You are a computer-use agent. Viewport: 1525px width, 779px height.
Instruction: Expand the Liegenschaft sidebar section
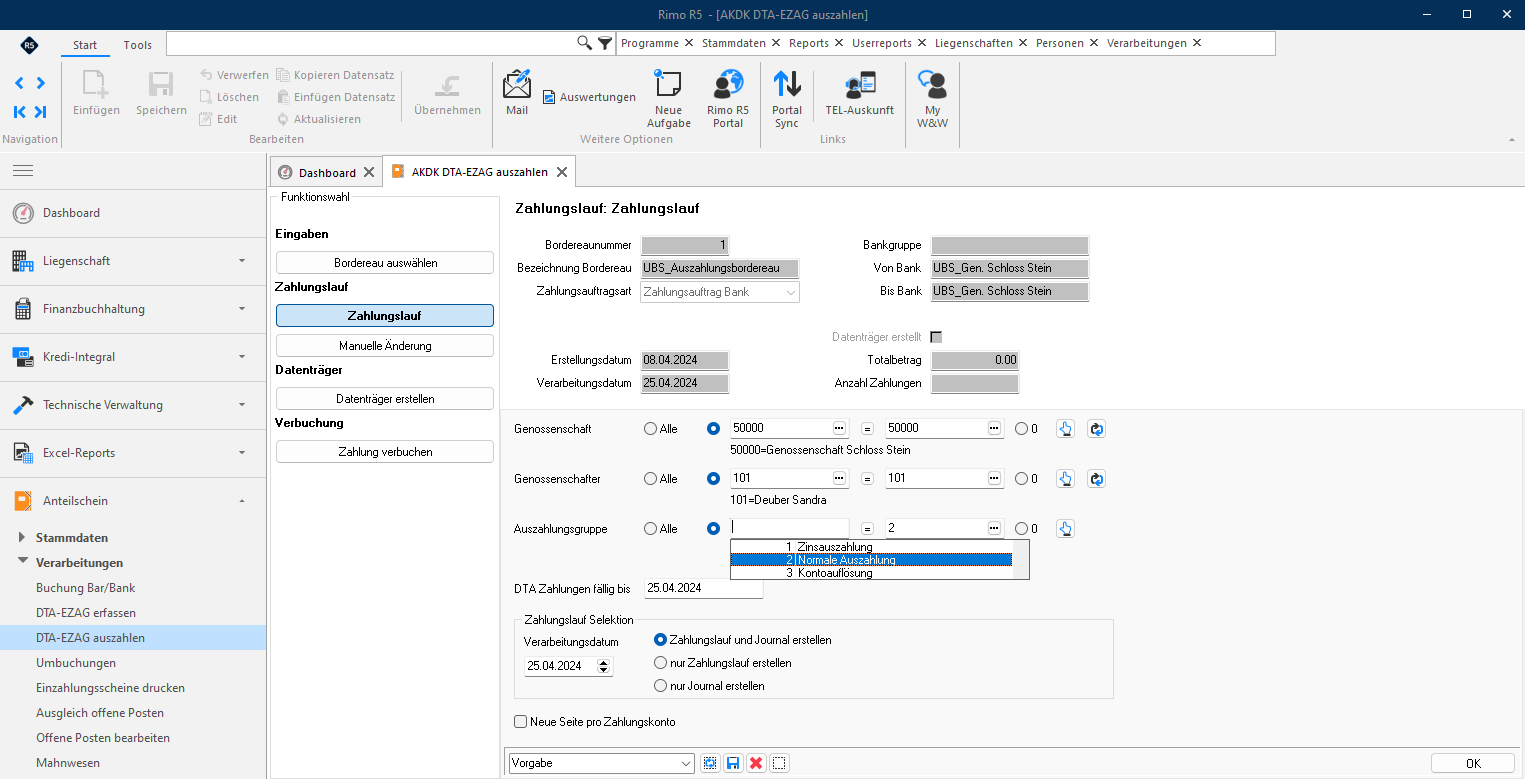[133, 261]
